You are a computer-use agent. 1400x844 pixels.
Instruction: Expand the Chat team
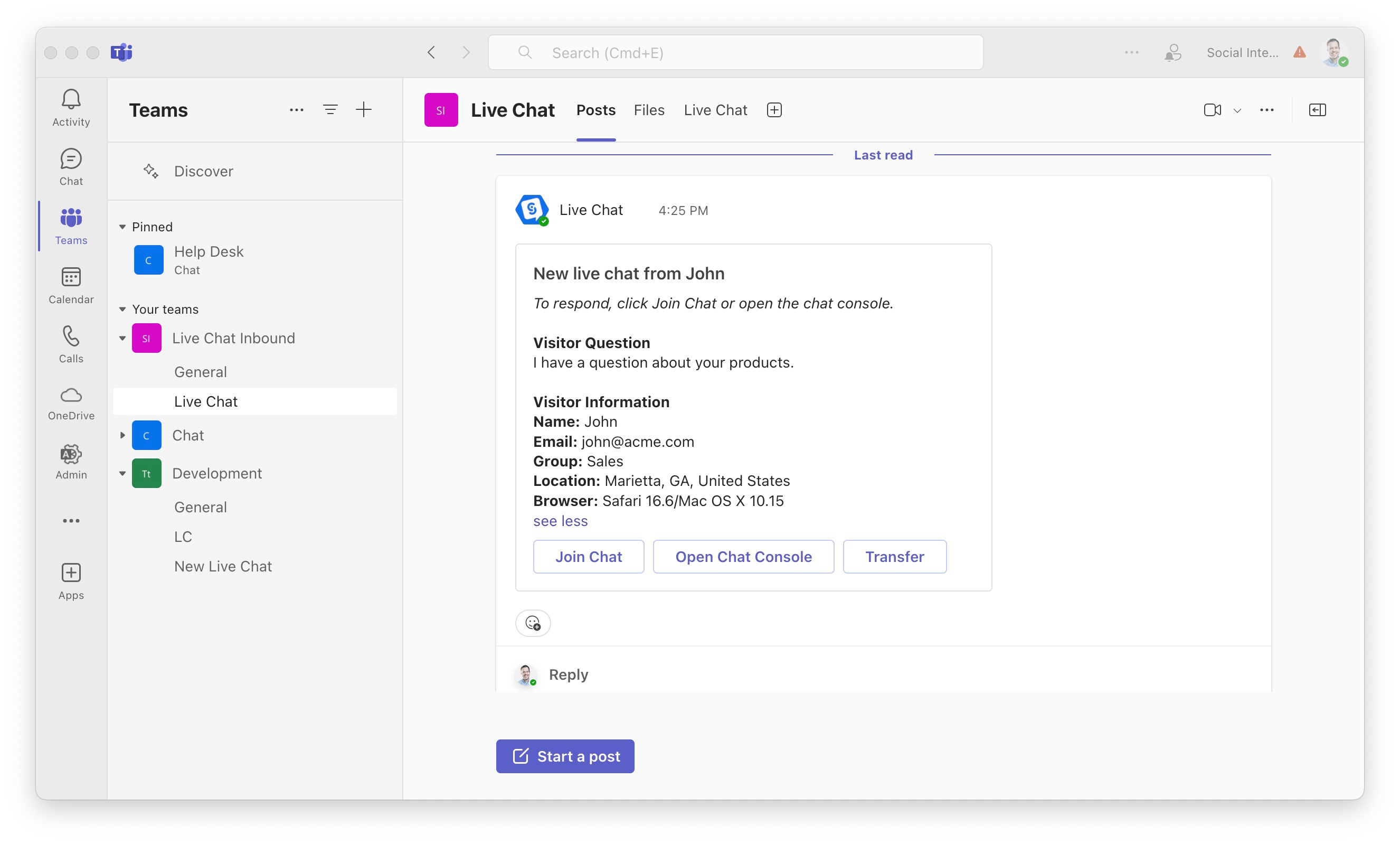(122, 435)
